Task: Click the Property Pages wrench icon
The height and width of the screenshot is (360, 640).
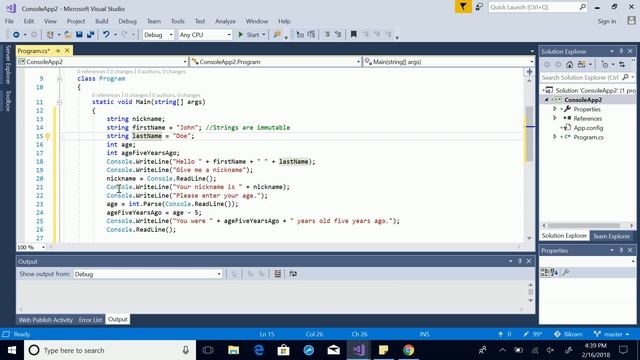Action: [x=566, y=272]
